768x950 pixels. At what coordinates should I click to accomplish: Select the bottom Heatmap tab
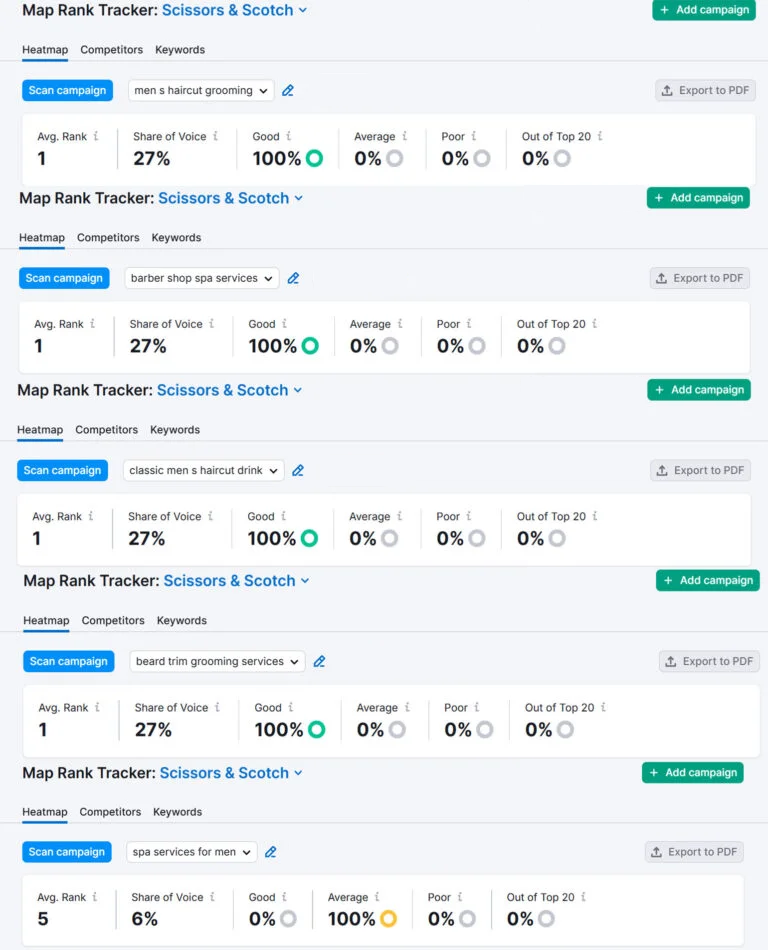pos(44,812)
